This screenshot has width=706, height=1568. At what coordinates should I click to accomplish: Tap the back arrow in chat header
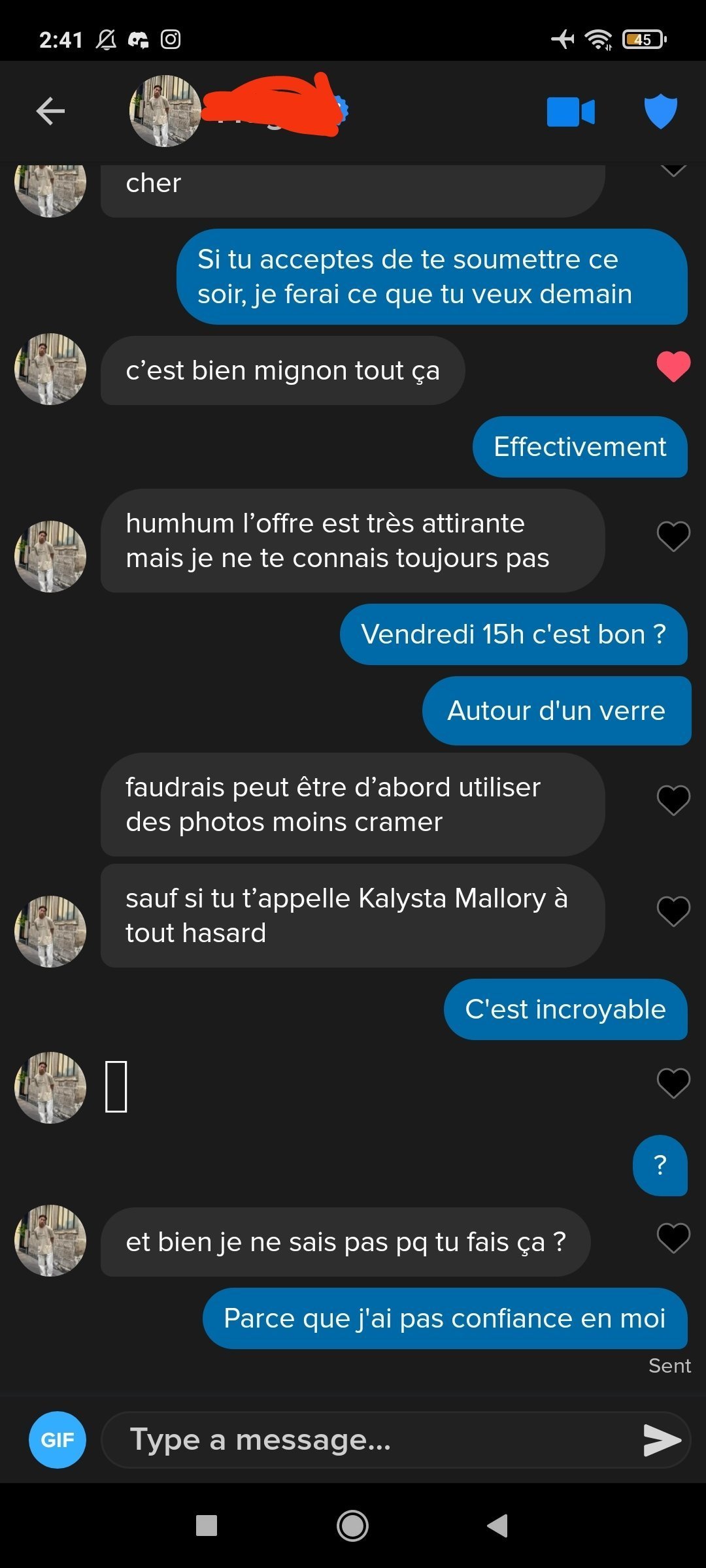[50, 111]
